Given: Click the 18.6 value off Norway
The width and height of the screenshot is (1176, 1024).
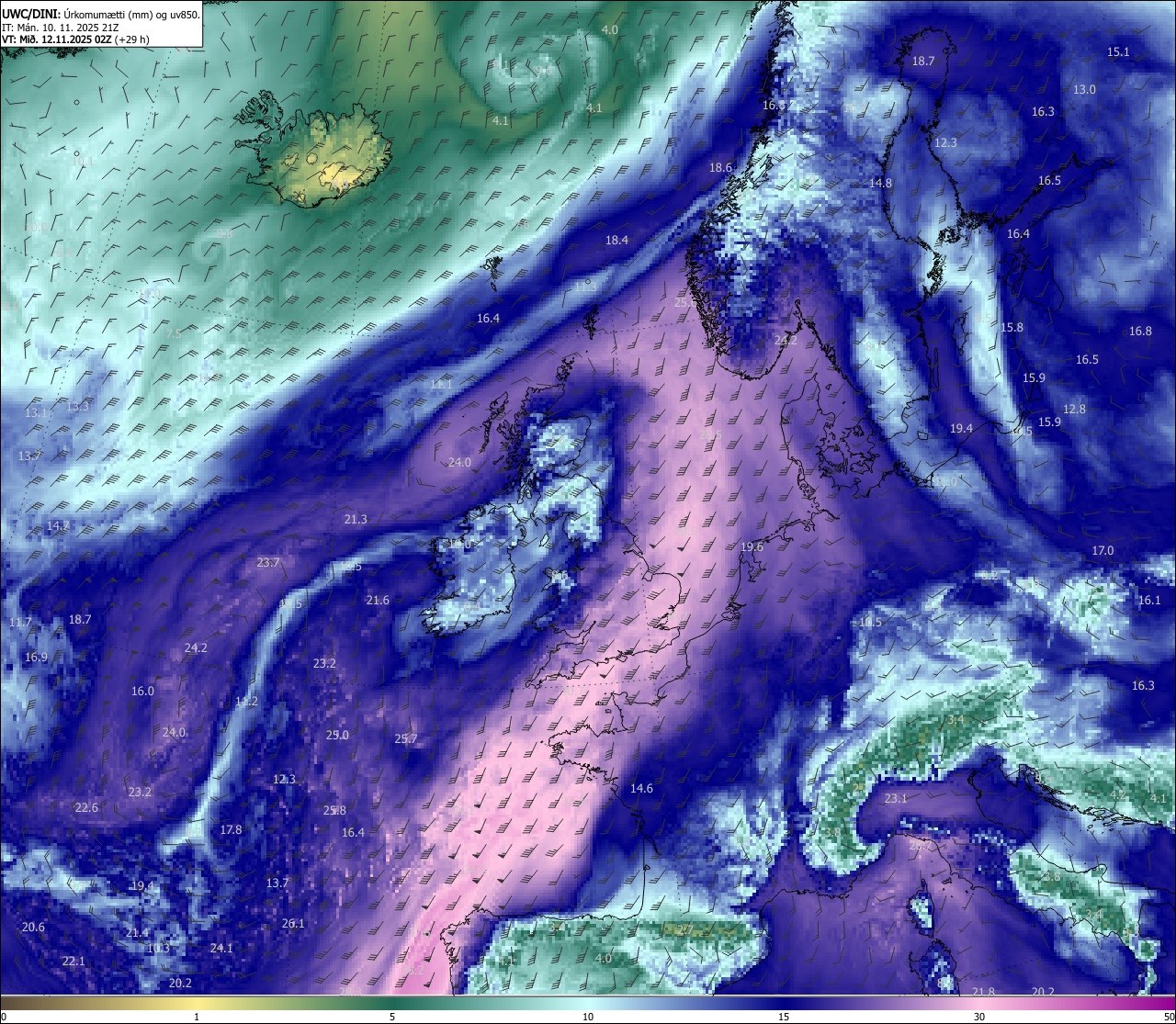Looking at the screenshot, I should [x=720, y=168].
